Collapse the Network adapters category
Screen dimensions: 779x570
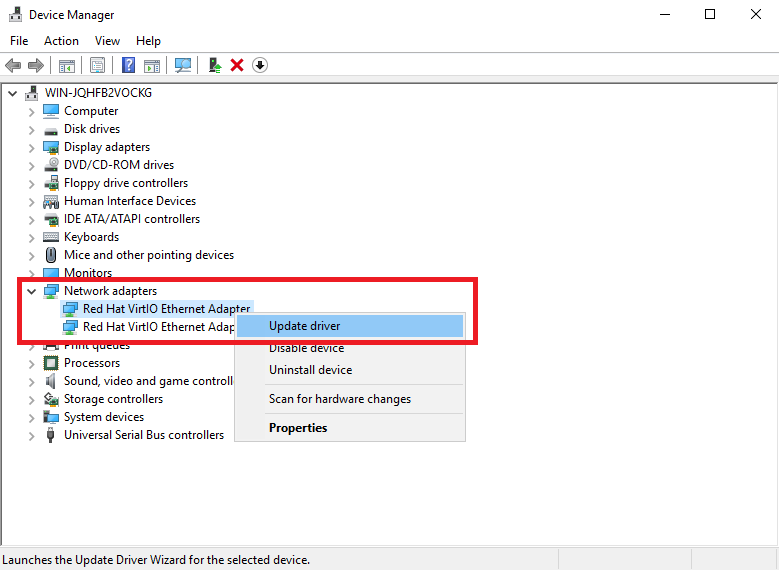click(32, 292)
